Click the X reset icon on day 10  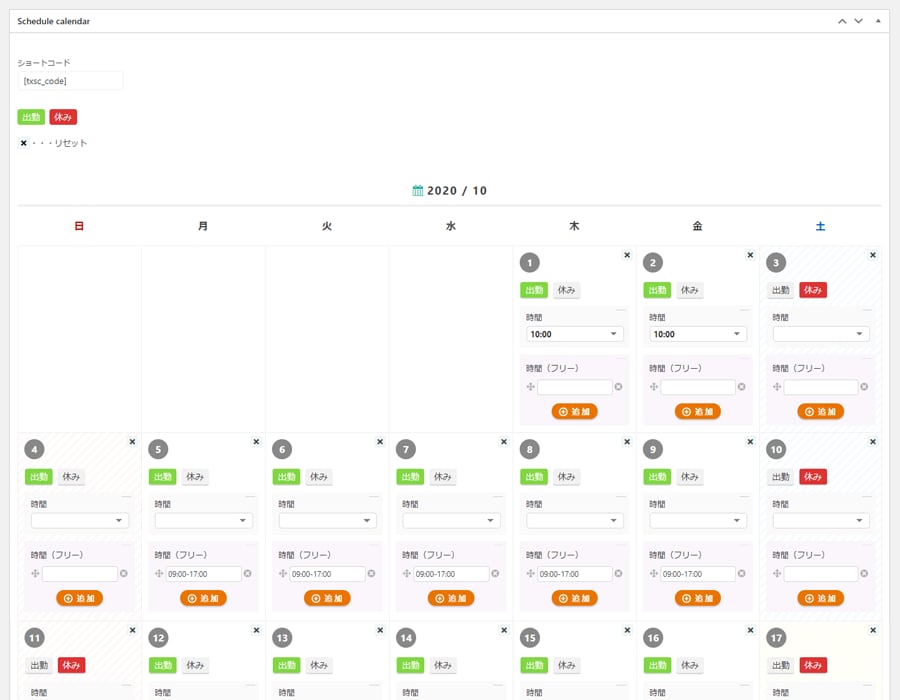point(872,442)
